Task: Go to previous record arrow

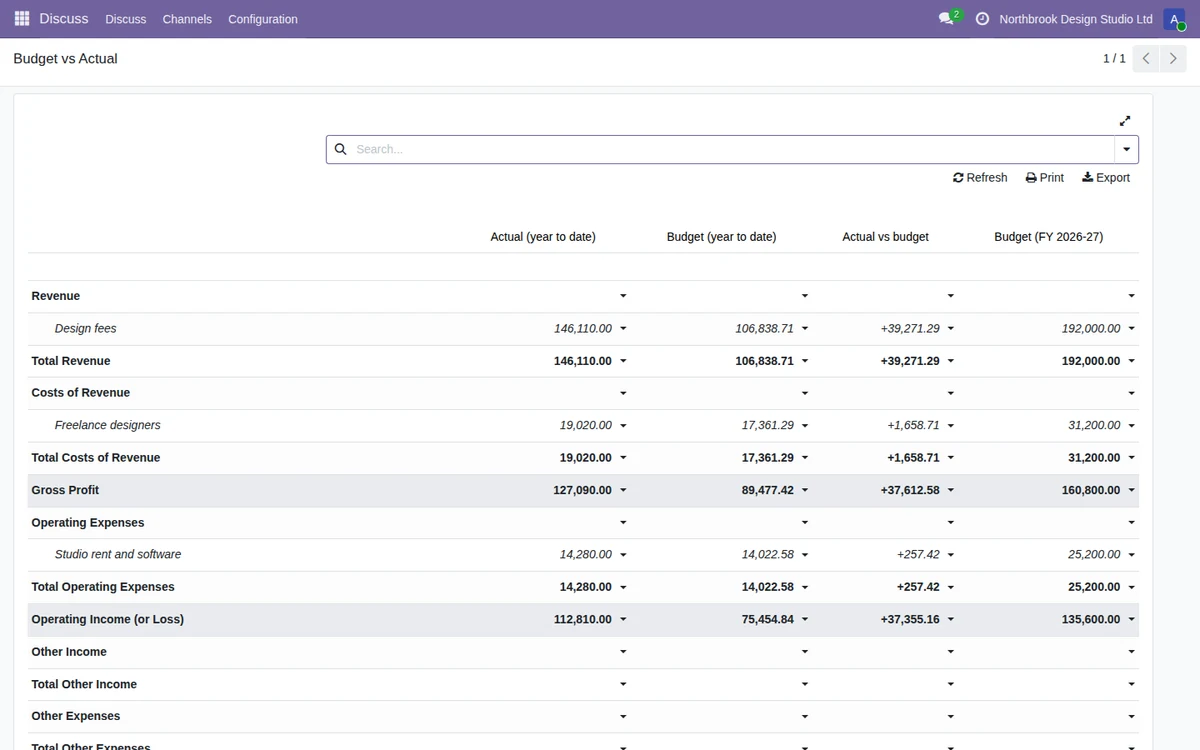Action: tap(1146, 59)
